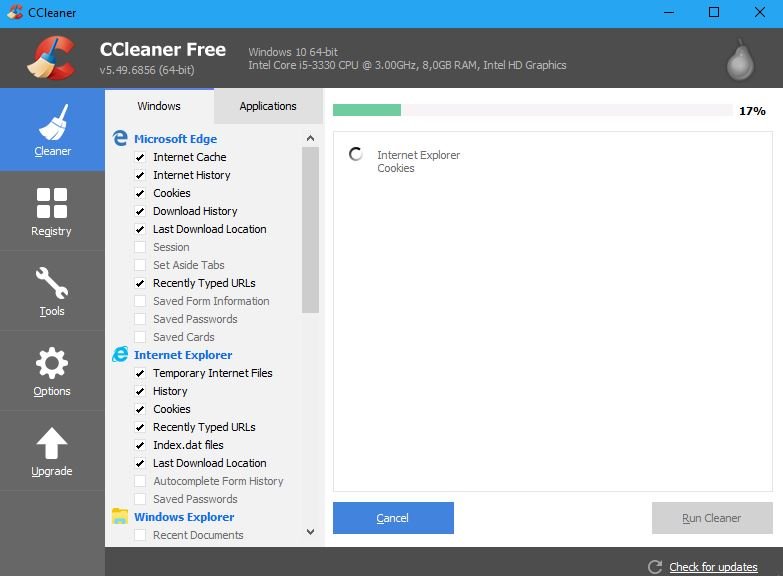This screenshot has height=576, width=783.
Task: Click the Windows 10 64-bit system info text
Action: point(293,52)
